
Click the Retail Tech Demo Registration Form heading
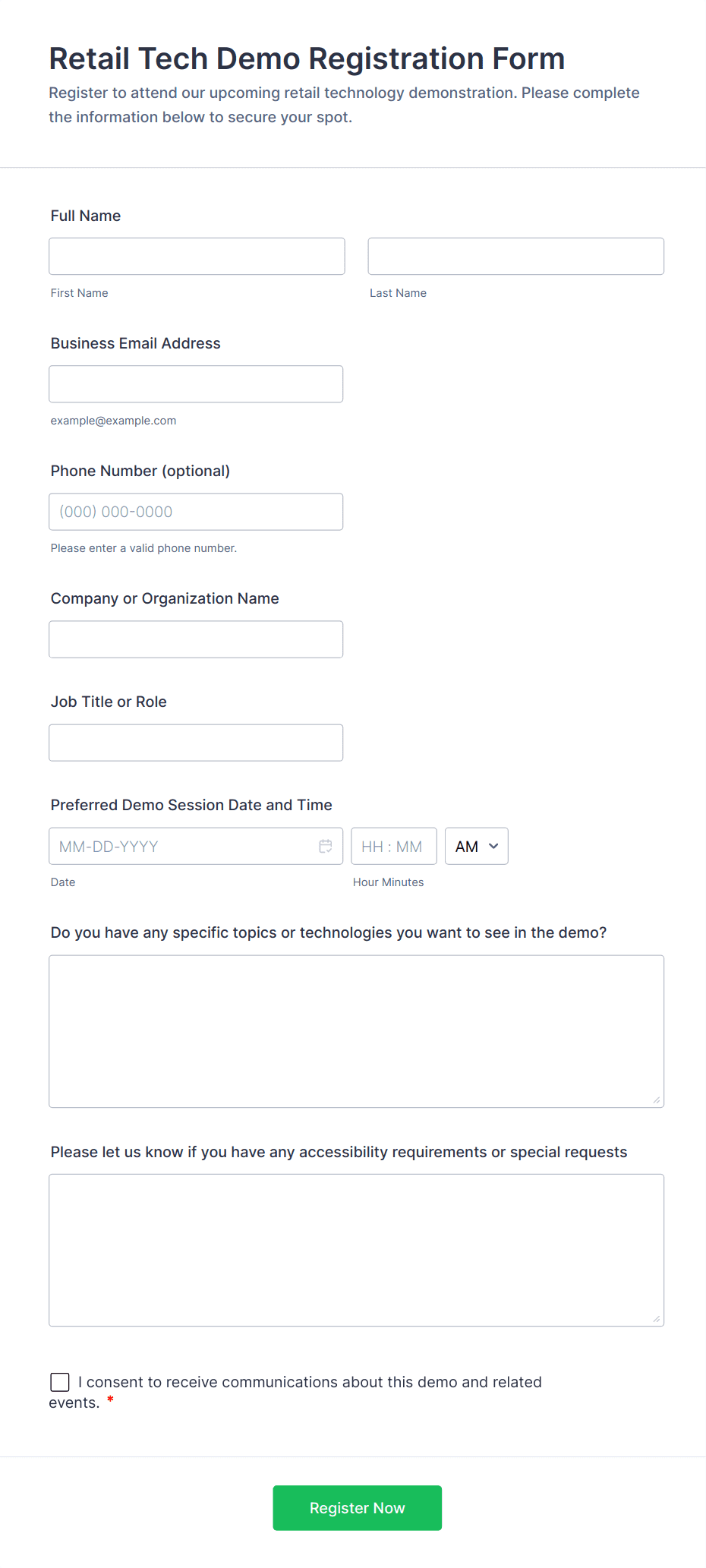click(307, 58)
